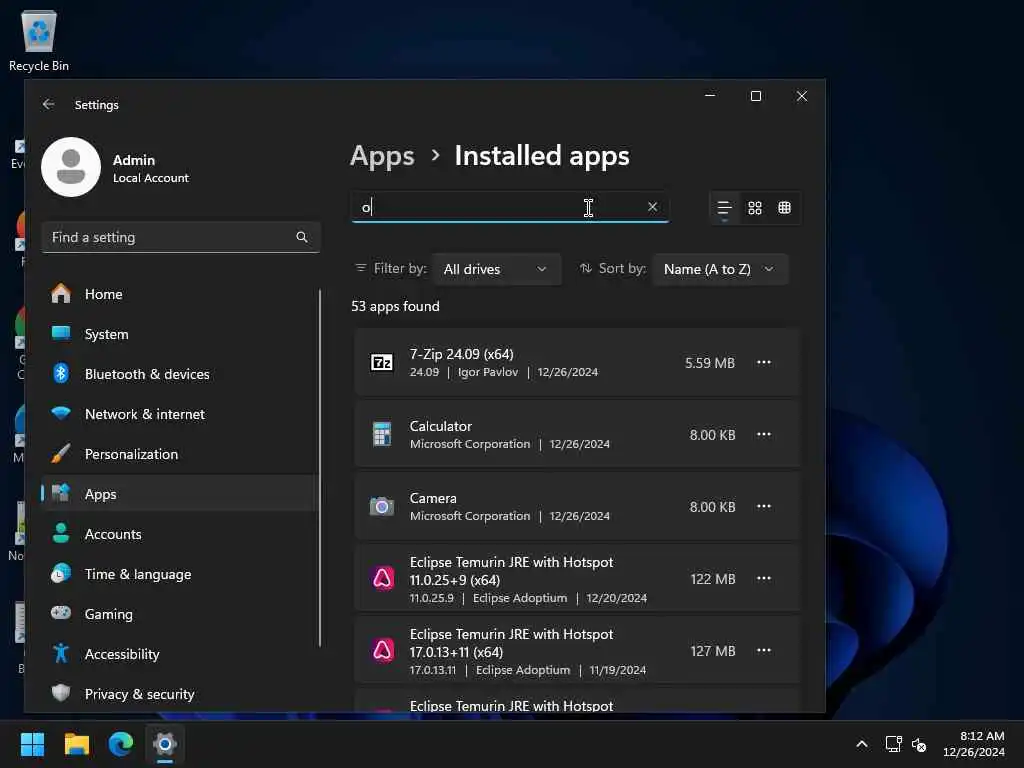Open Privacy & security settings
The height and width of the screenshot is (768, 1024).
coord(180,694)
